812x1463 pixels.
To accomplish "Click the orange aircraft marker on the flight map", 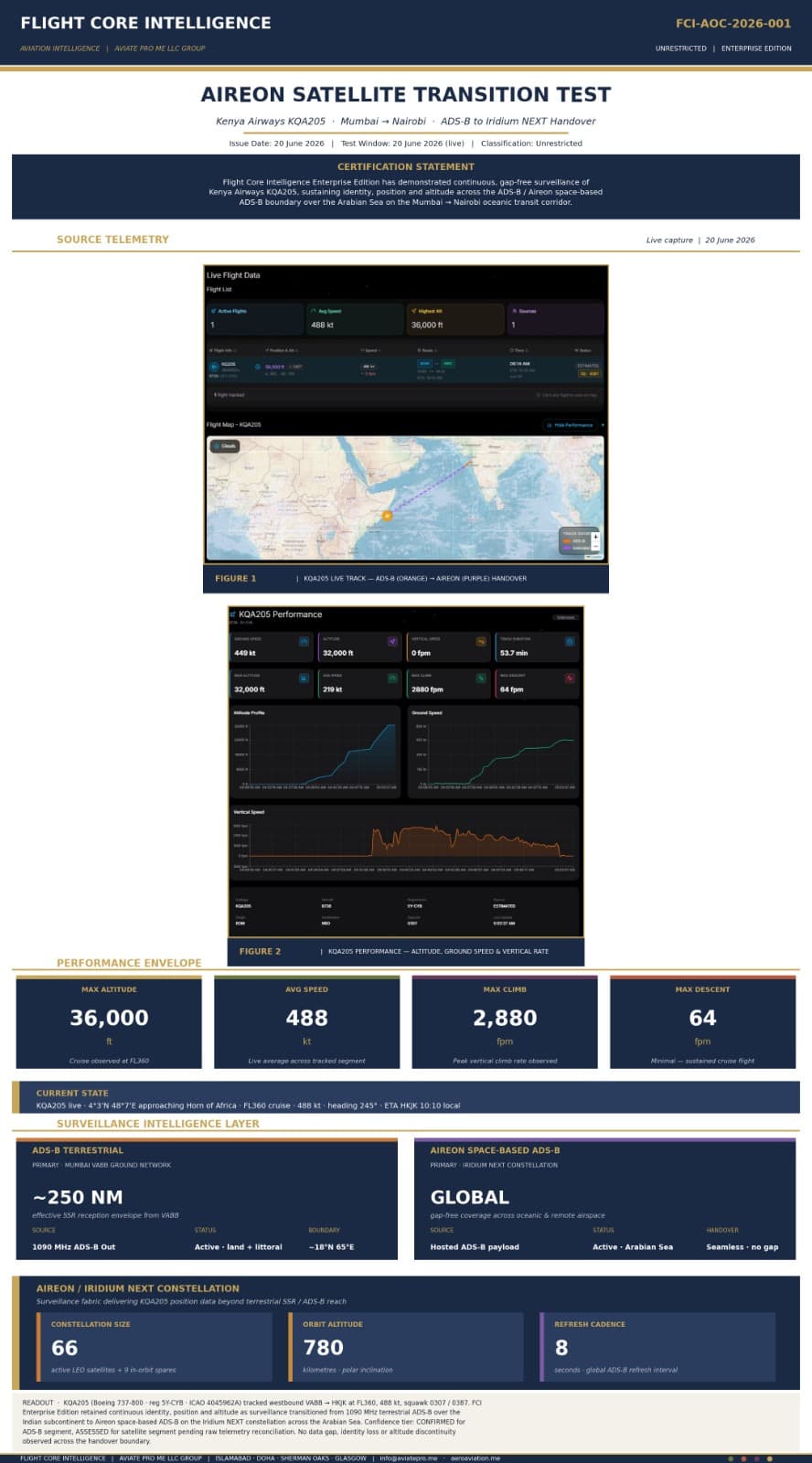I will click(x=387, y=516).
